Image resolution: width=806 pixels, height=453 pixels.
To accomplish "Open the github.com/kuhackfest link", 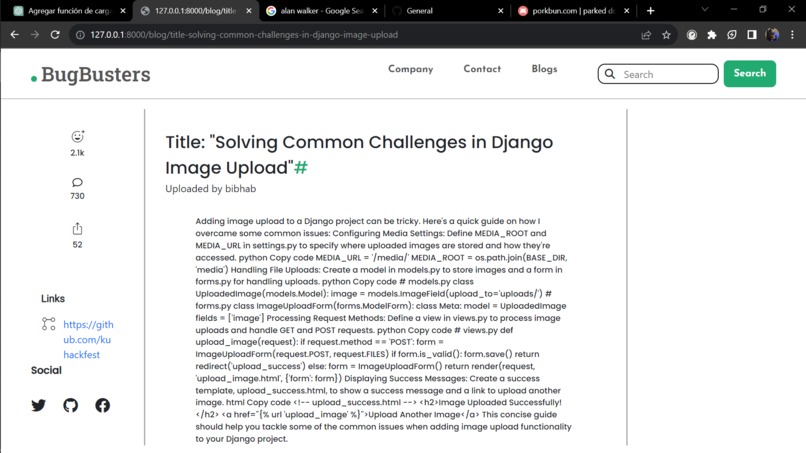I will 88,339.
